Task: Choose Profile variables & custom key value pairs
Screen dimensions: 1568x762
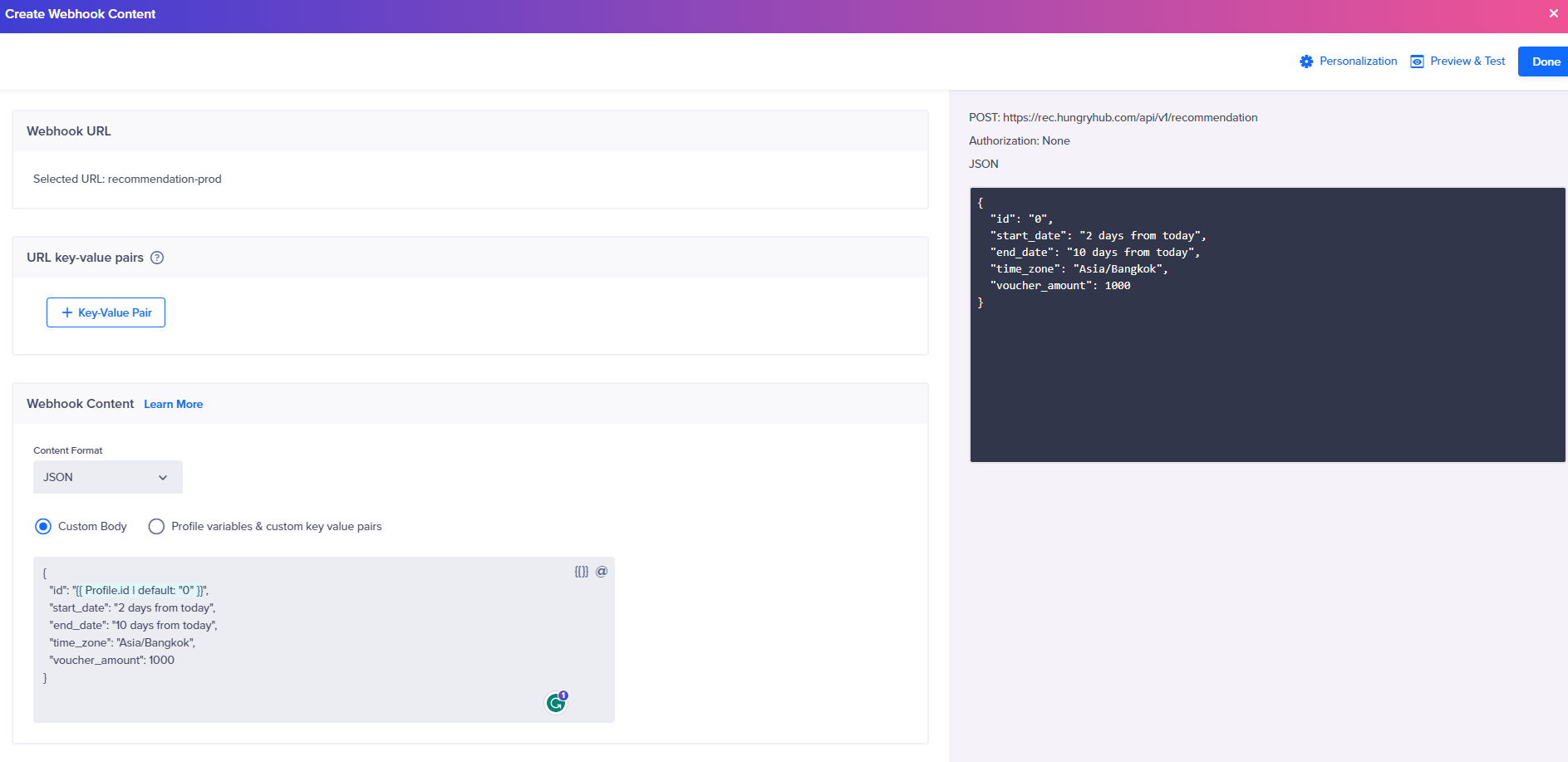Action: [156, 527]
